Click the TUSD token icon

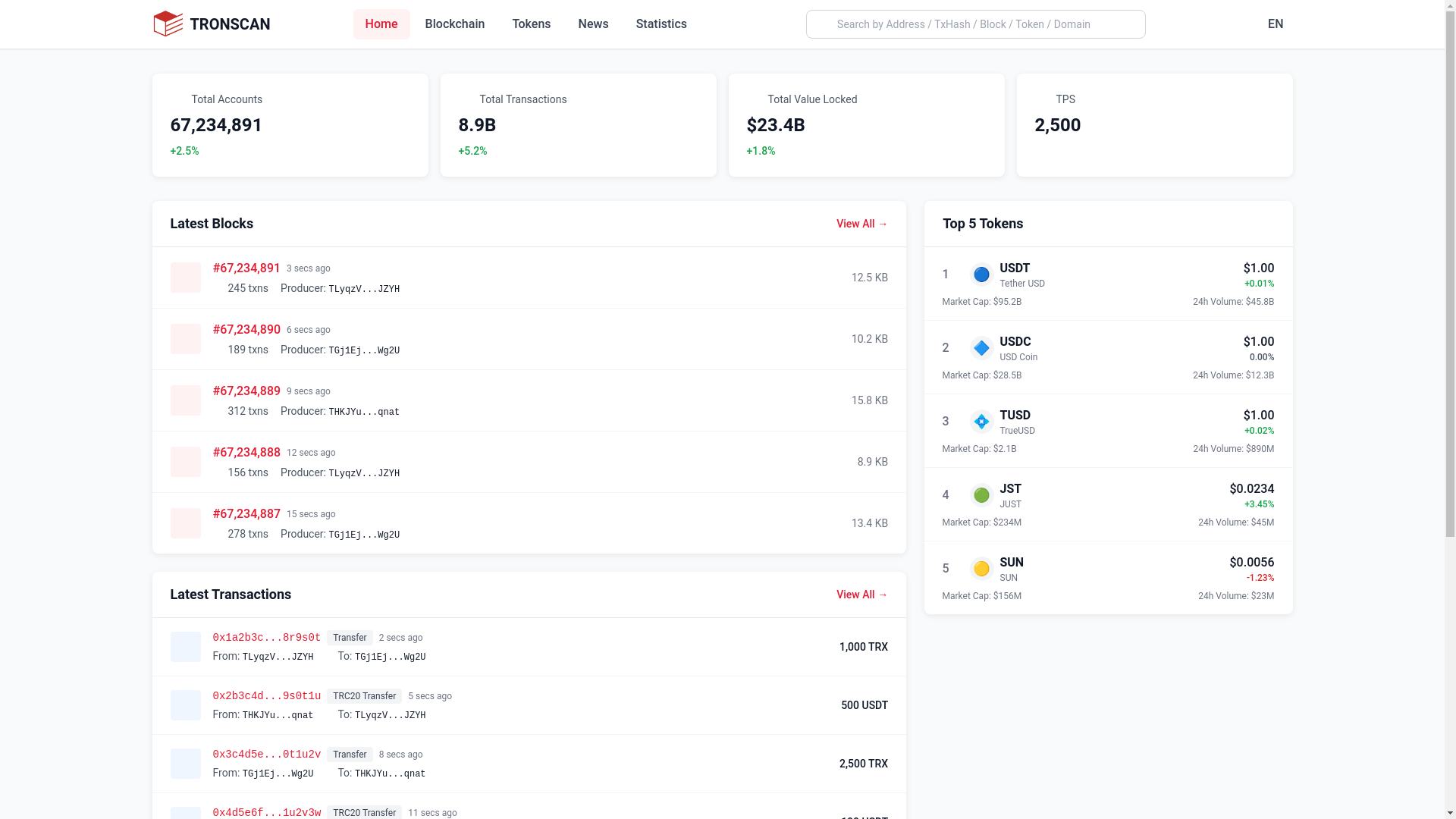[981, 422]
